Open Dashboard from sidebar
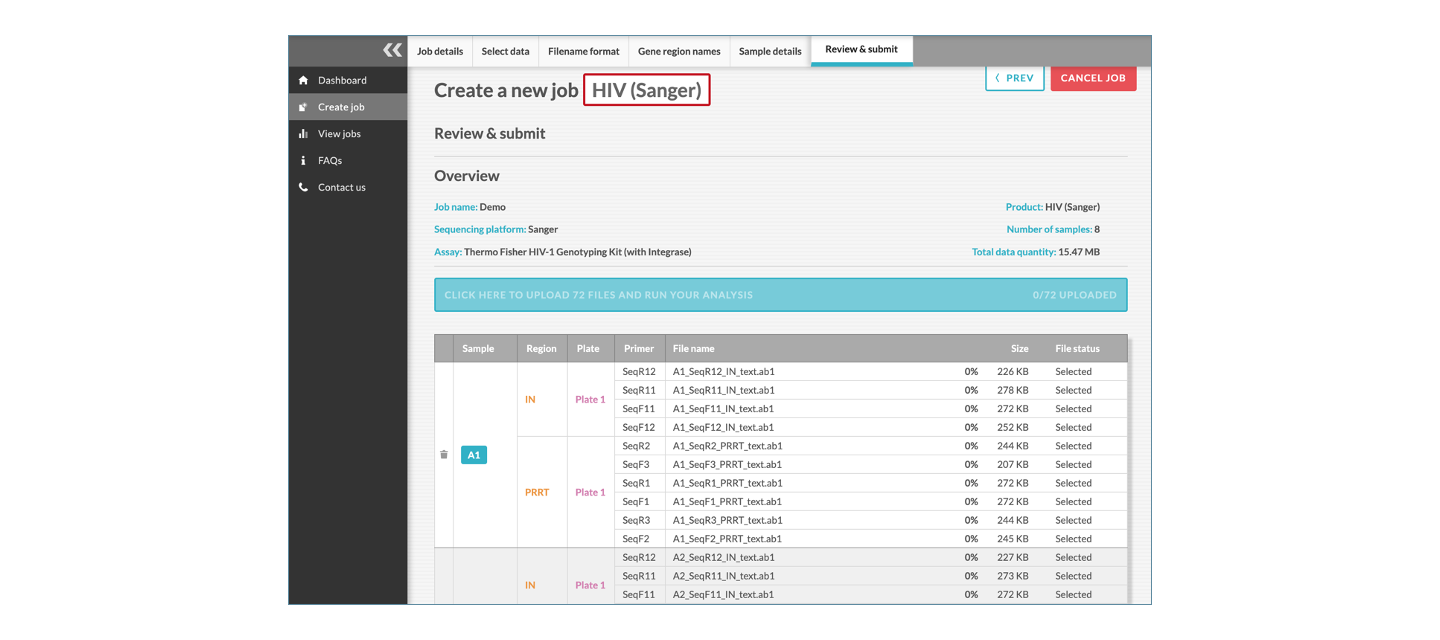This screenshot has height=640, width=1440. coord(342,80)
